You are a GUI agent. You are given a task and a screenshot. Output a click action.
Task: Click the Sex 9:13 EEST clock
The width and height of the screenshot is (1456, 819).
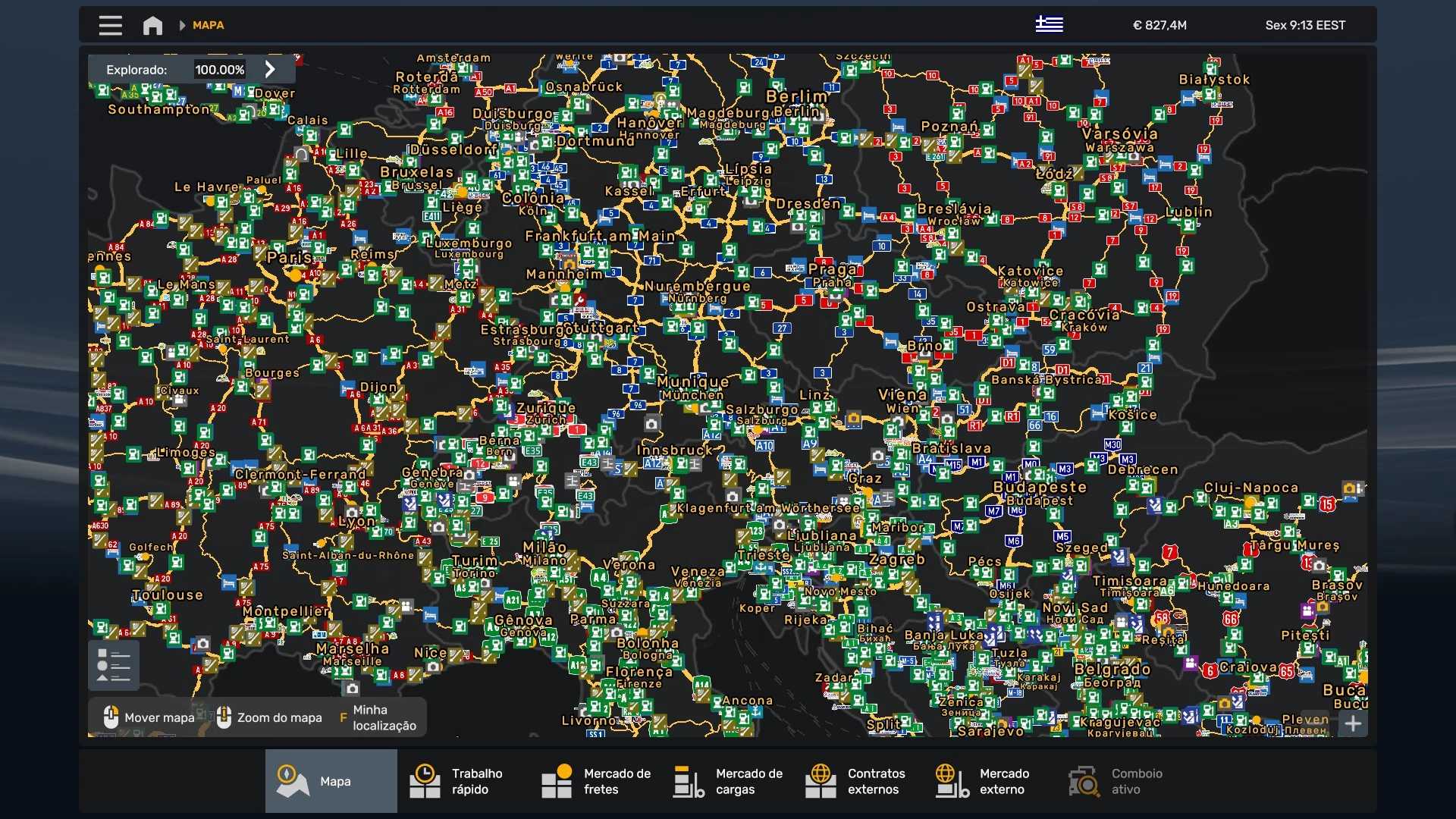point(1304,25)
